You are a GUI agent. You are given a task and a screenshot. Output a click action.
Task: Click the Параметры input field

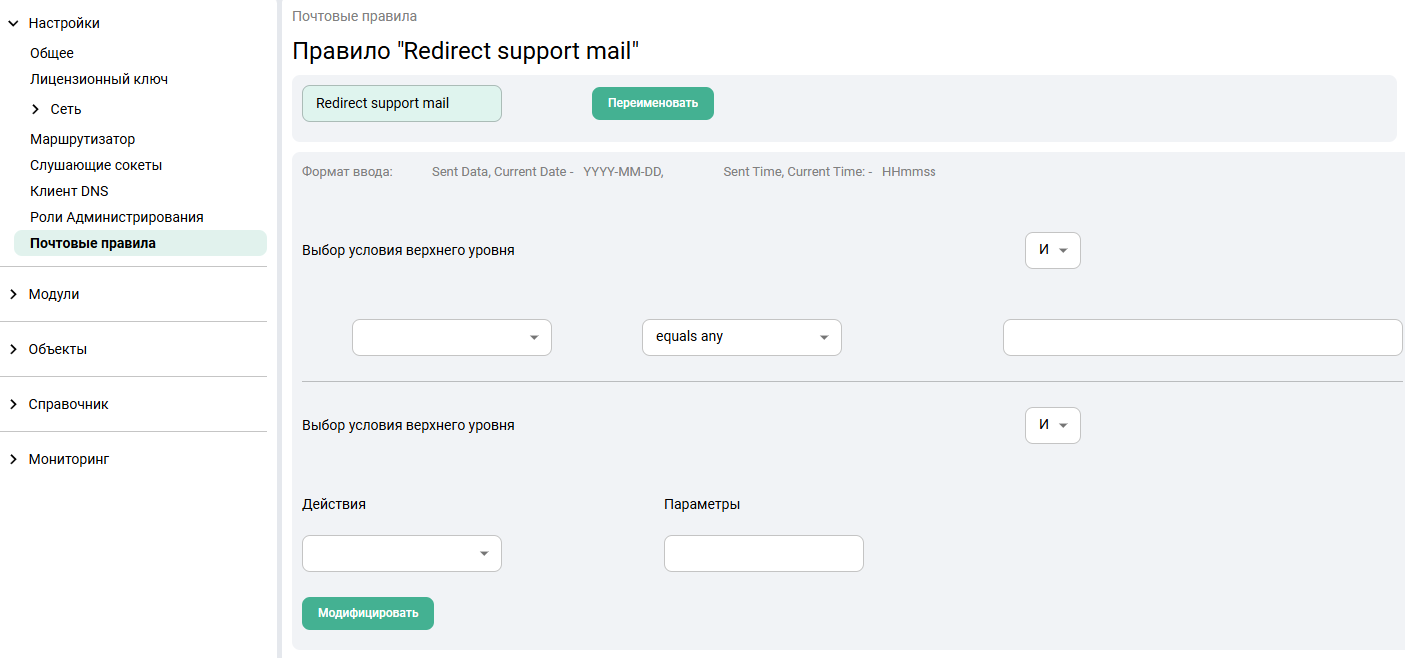(x=763, y=553)
